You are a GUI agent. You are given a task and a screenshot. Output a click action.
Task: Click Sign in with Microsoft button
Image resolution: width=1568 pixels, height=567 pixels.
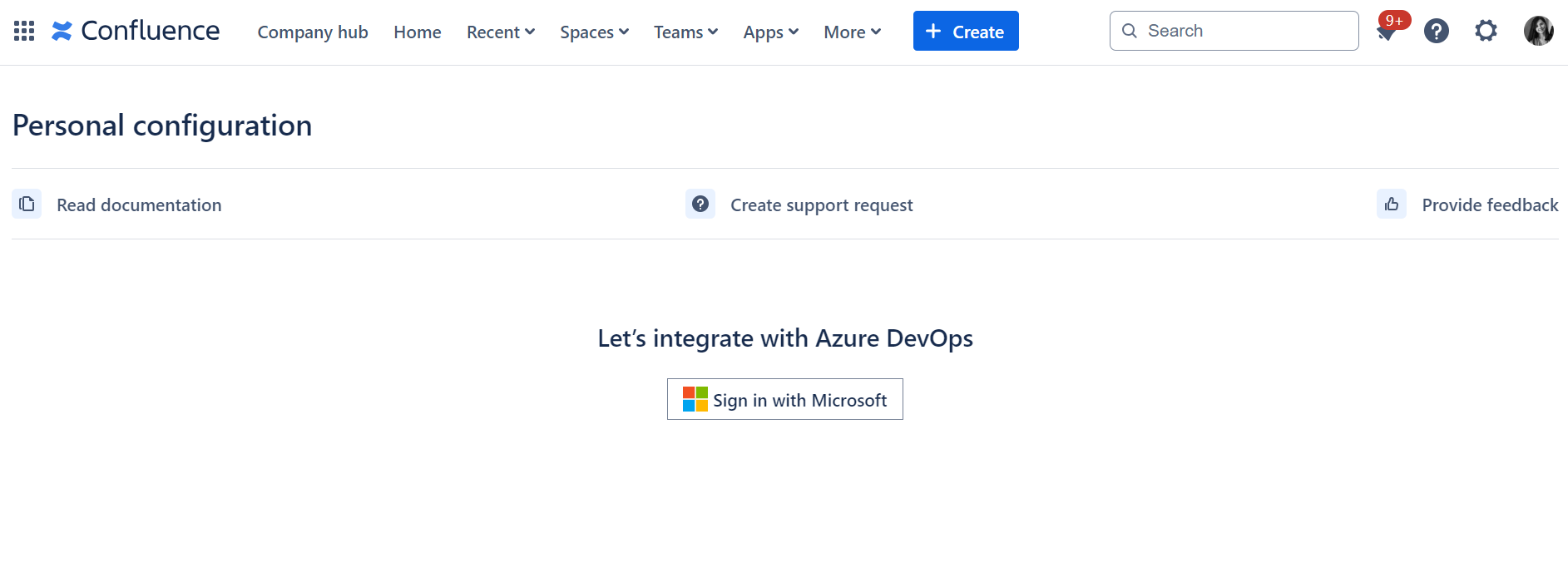click(784, 400)
